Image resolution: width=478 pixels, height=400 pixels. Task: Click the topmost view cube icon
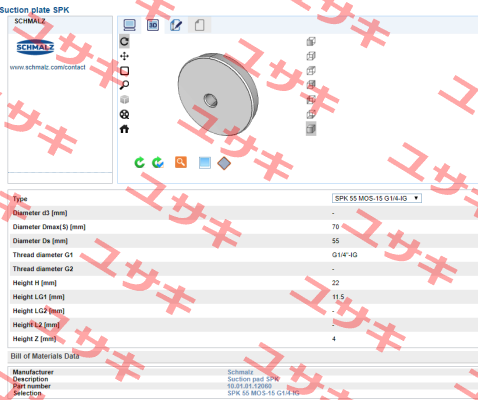[311, 41]
